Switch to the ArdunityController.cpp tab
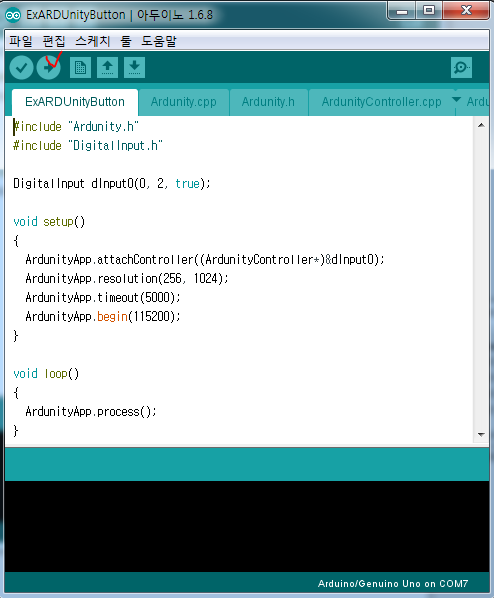The image size is (494, 598). point(381,102)
